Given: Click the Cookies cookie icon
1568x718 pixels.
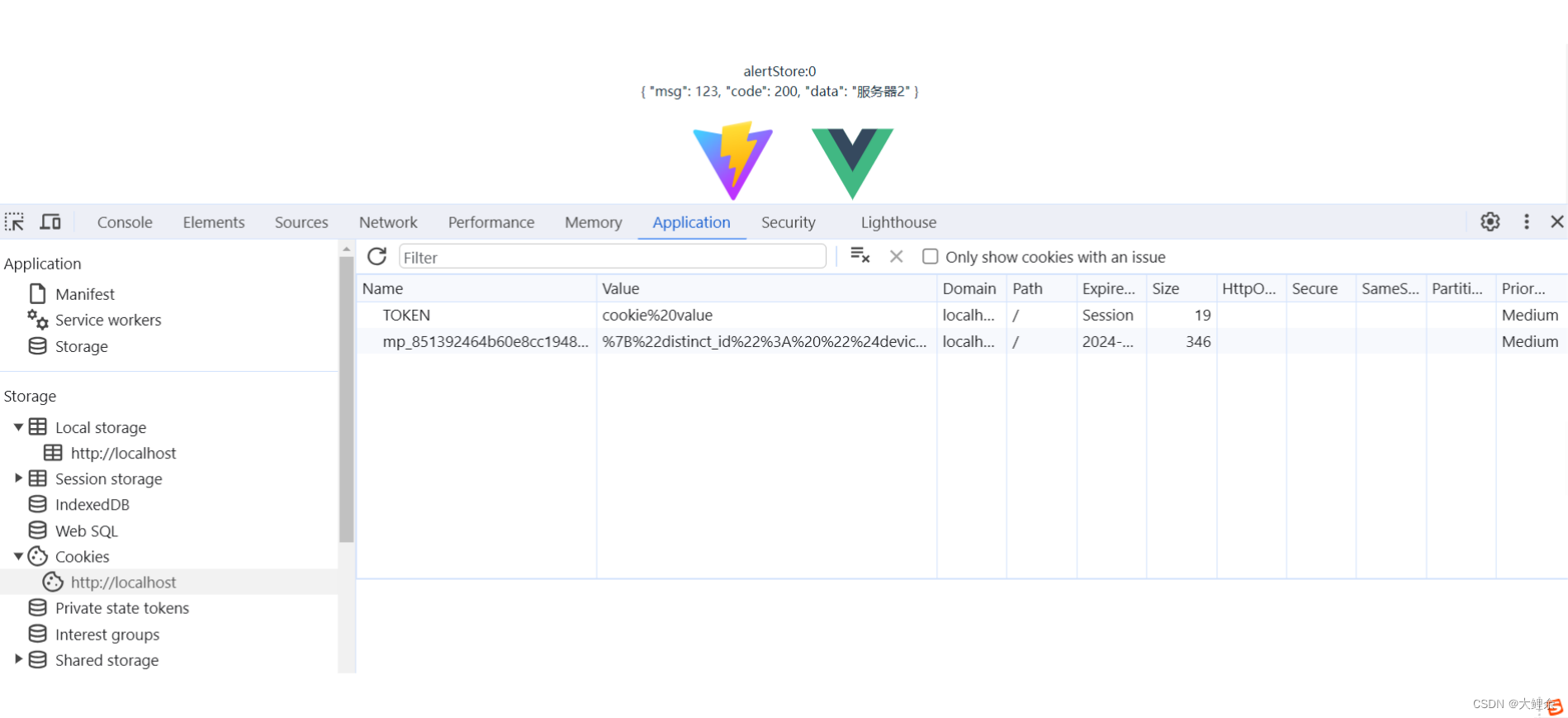Looking at the screenshot, I should (x=37, y=556).
